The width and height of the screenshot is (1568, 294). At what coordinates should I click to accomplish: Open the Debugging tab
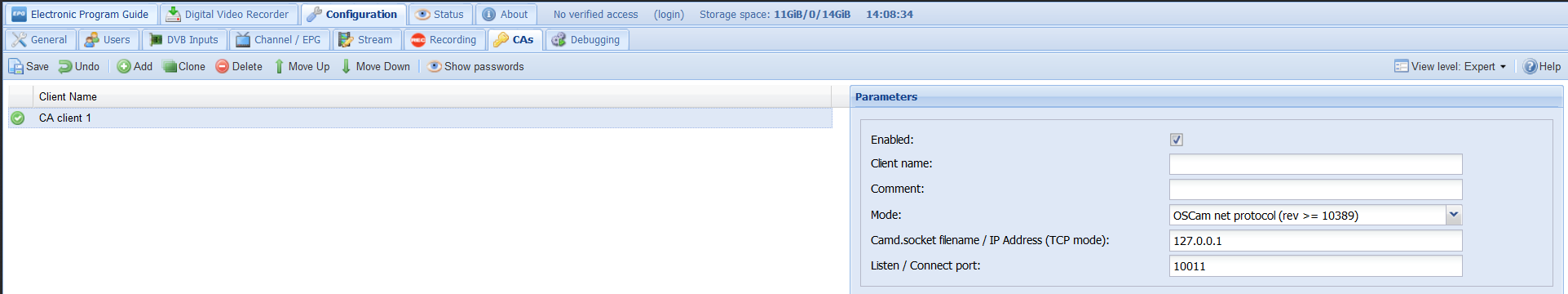(586, 39)
